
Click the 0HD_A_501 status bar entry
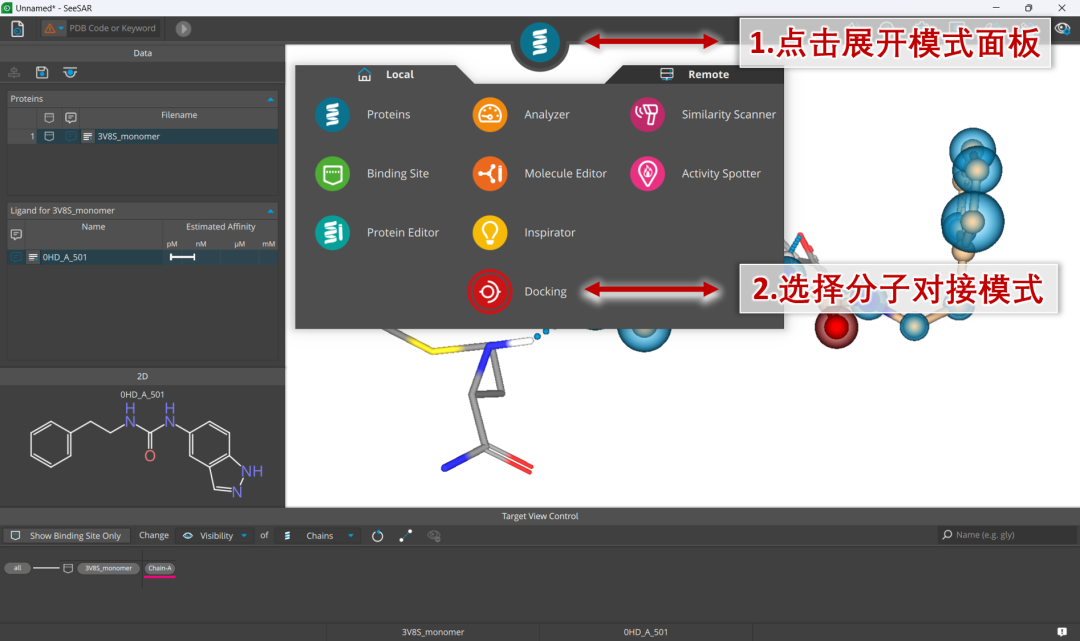[x=645, y=632]
